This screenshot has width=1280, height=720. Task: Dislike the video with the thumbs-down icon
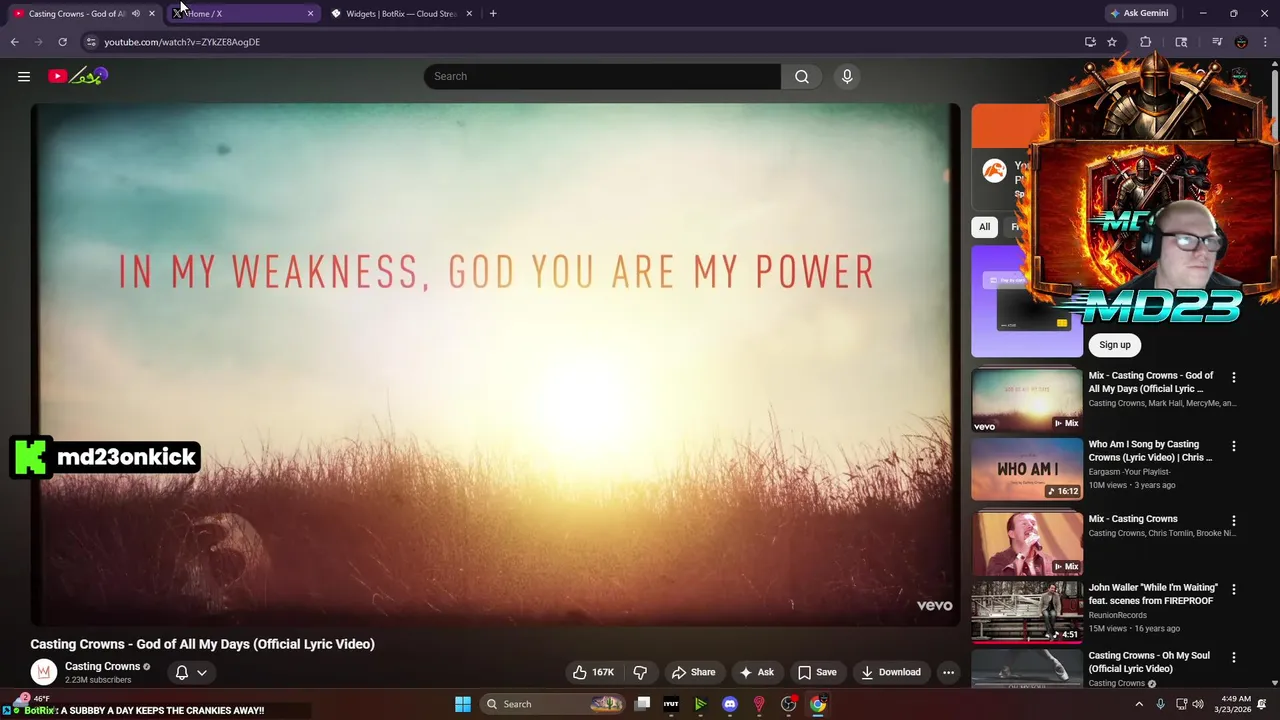coord(640,672)
